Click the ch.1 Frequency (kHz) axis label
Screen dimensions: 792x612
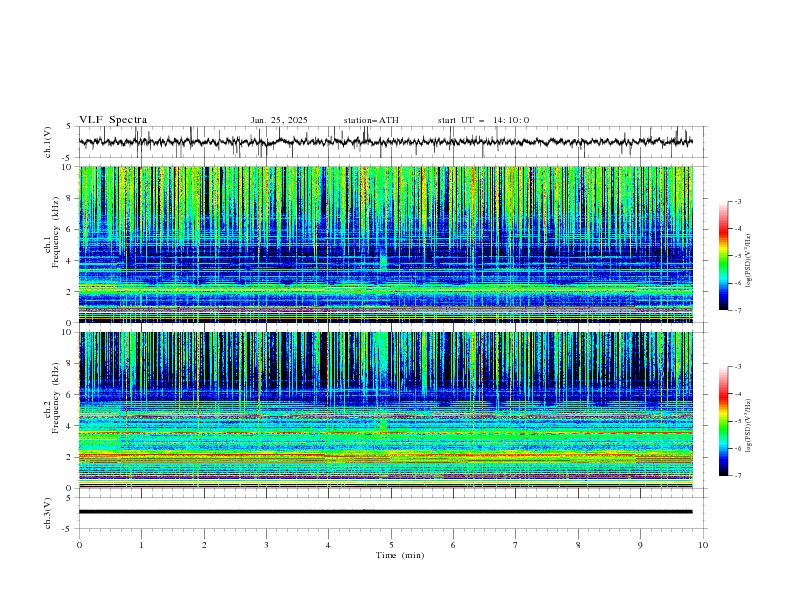[52, 232]
